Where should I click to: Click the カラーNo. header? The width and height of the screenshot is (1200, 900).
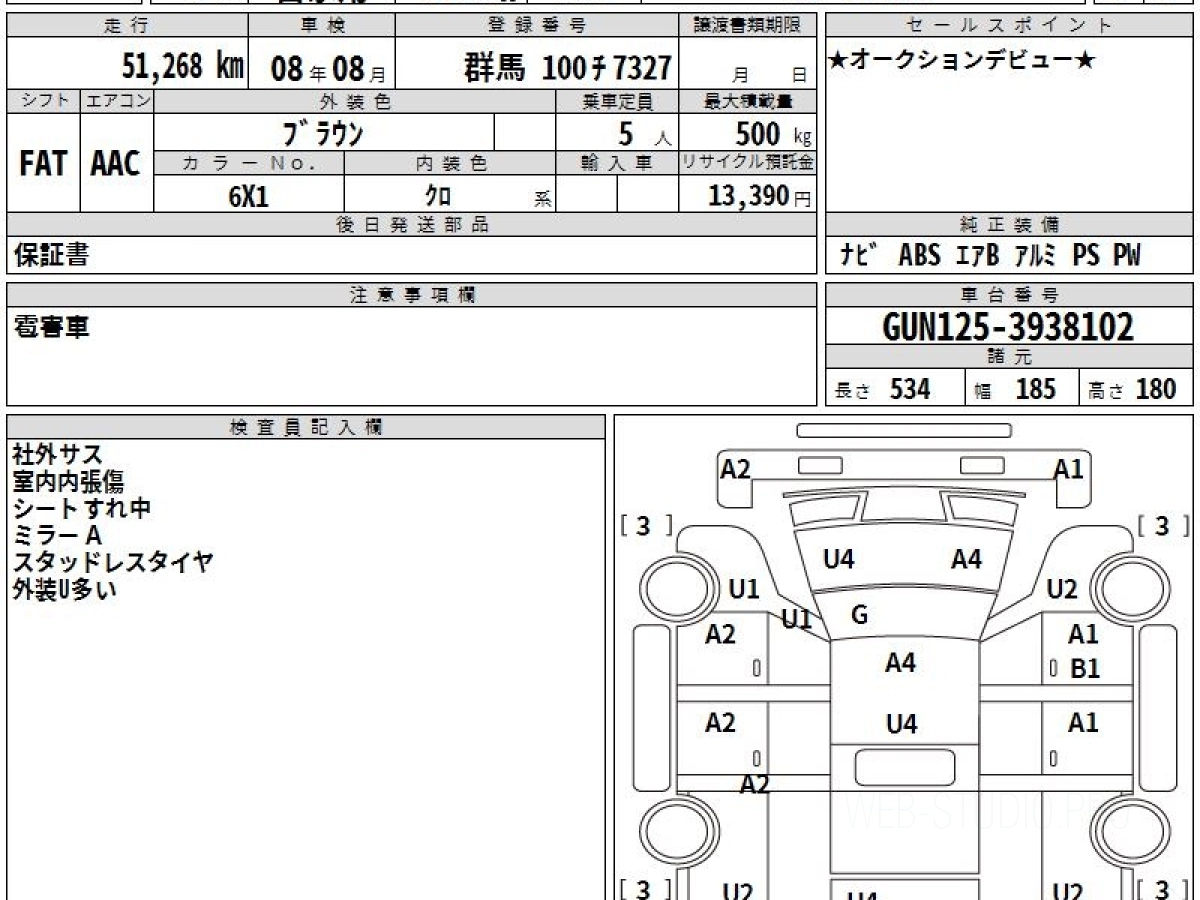[249, 164]
